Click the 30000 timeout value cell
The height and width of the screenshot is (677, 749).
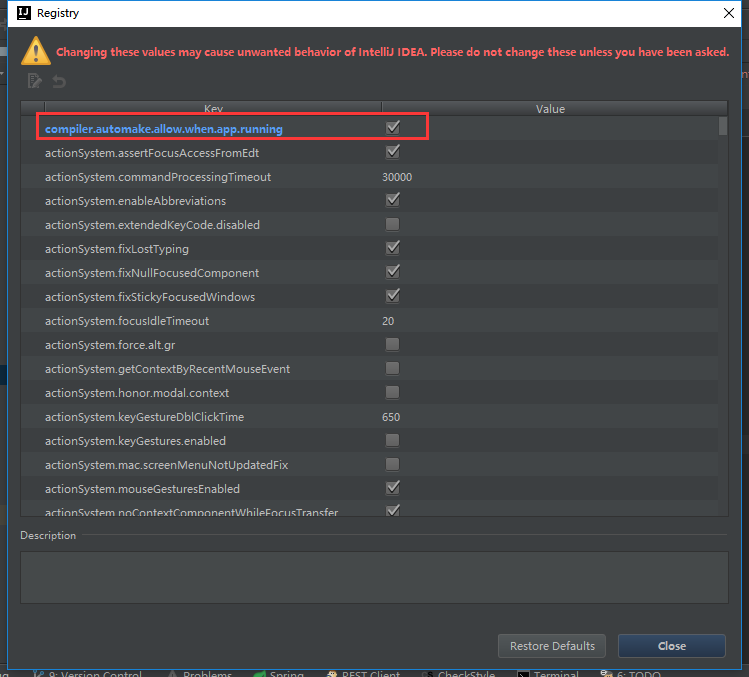tap(397, 177)
